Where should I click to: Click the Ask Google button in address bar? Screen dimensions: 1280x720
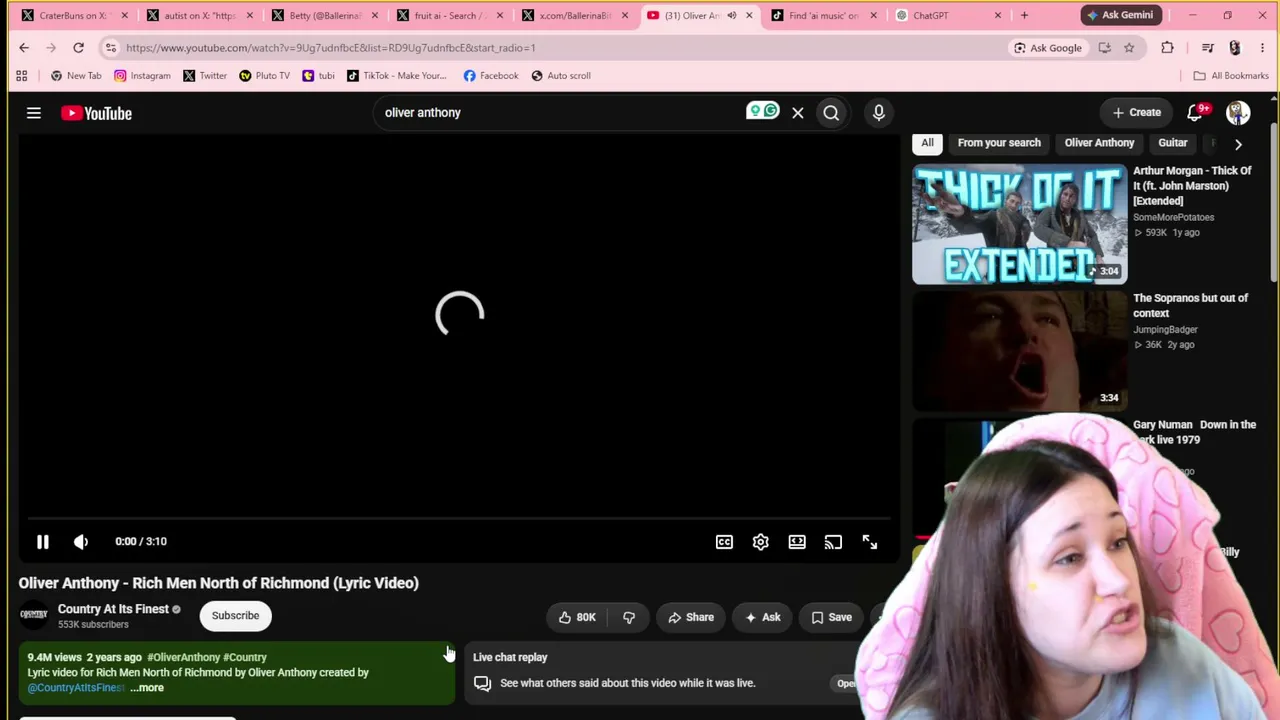pyautogui.click(x=1048, y=48)
